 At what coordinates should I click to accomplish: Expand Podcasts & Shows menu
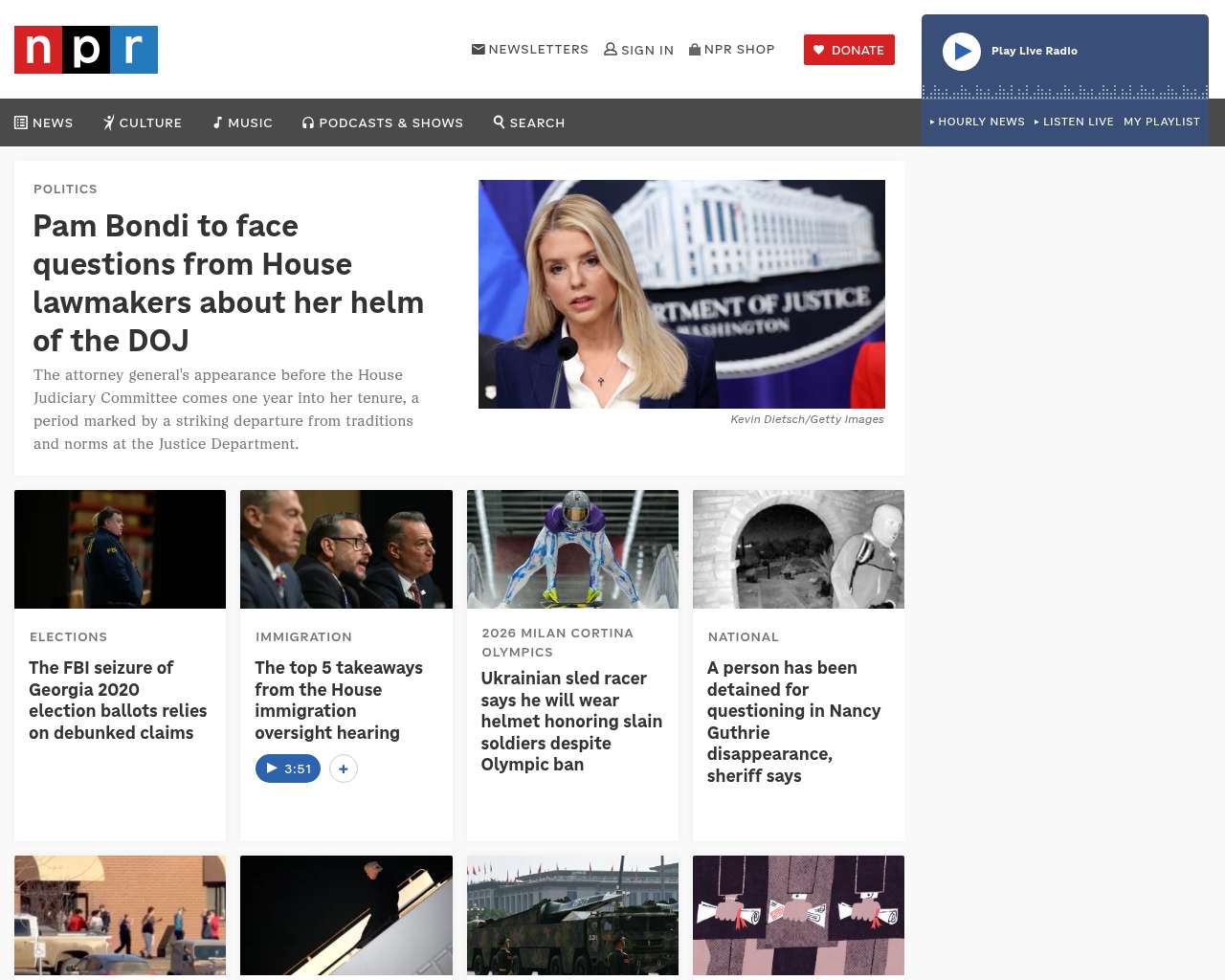[x=383, y=122]
